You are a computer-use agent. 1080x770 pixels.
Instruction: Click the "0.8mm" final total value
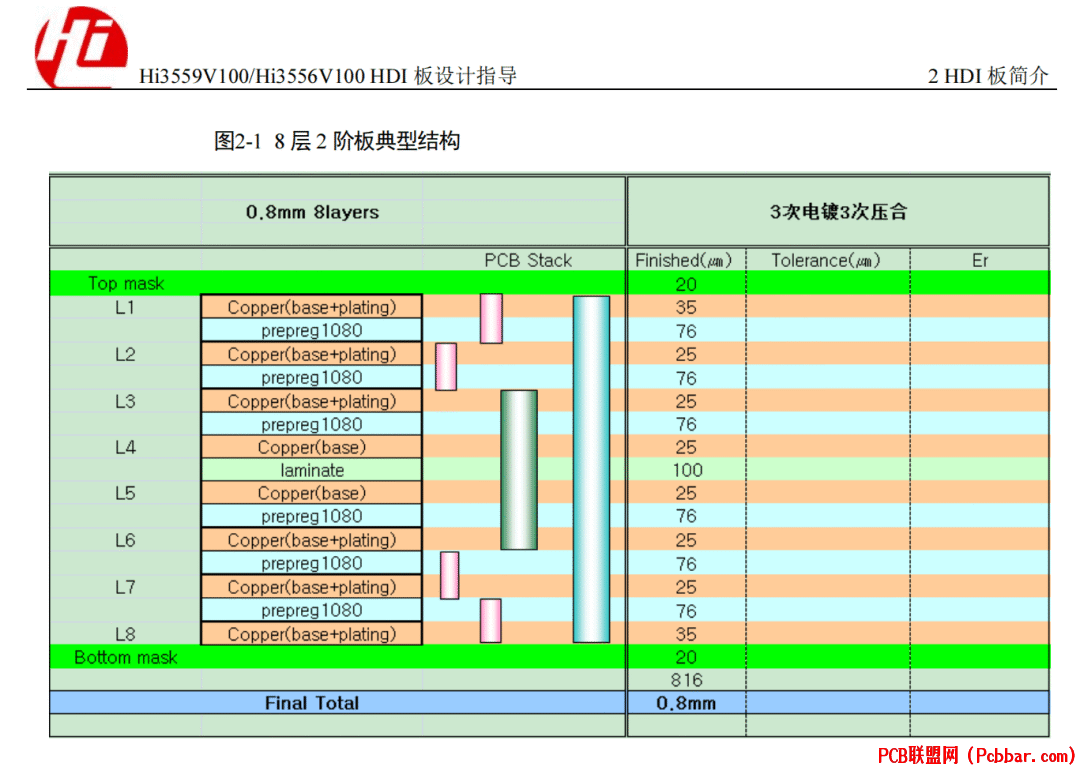coord(686,703)
